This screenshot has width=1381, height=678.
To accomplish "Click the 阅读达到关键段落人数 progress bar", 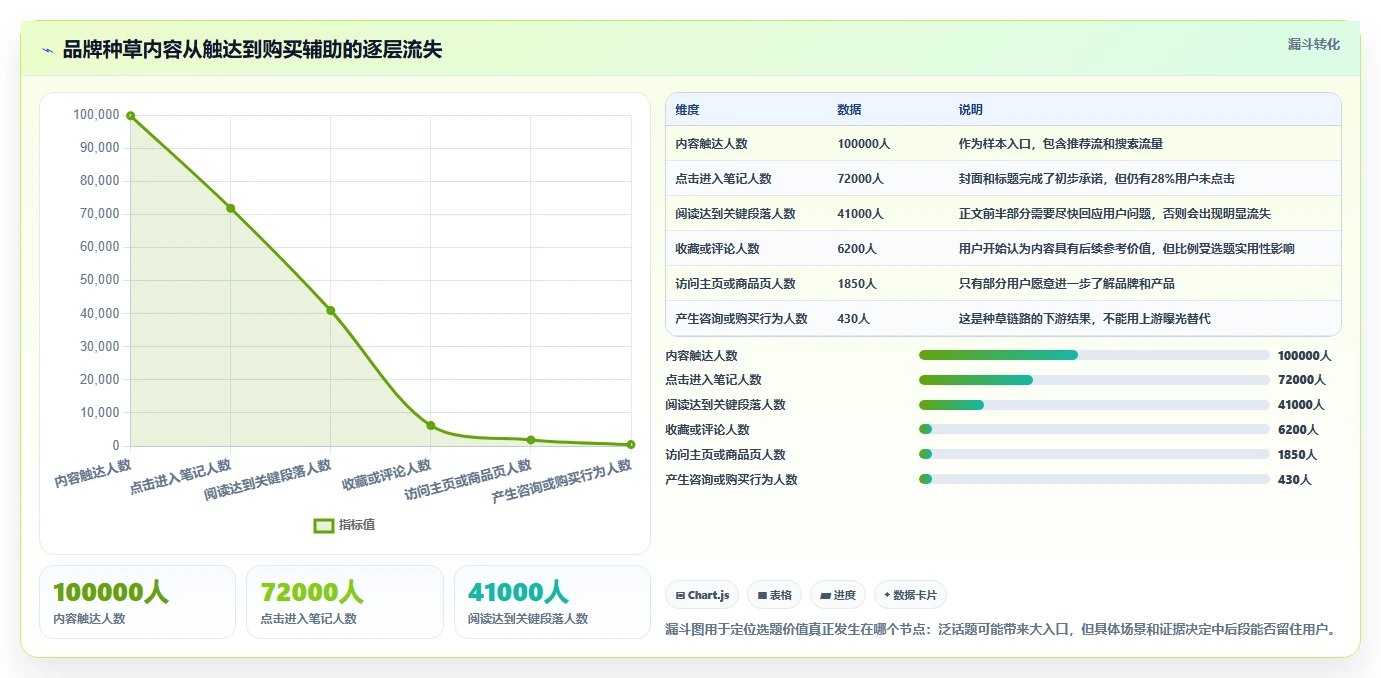I will pos(1094,405).
